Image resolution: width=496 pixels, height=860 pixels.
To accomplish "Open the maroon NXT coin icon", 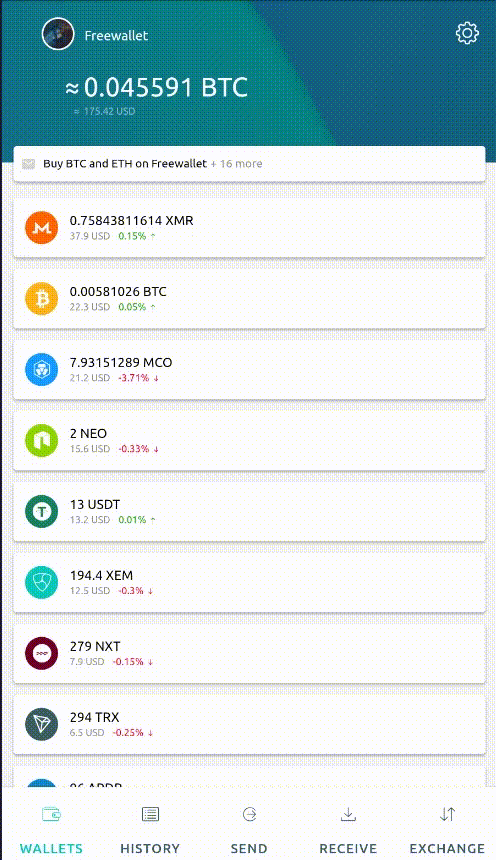I will coord(42,653).
